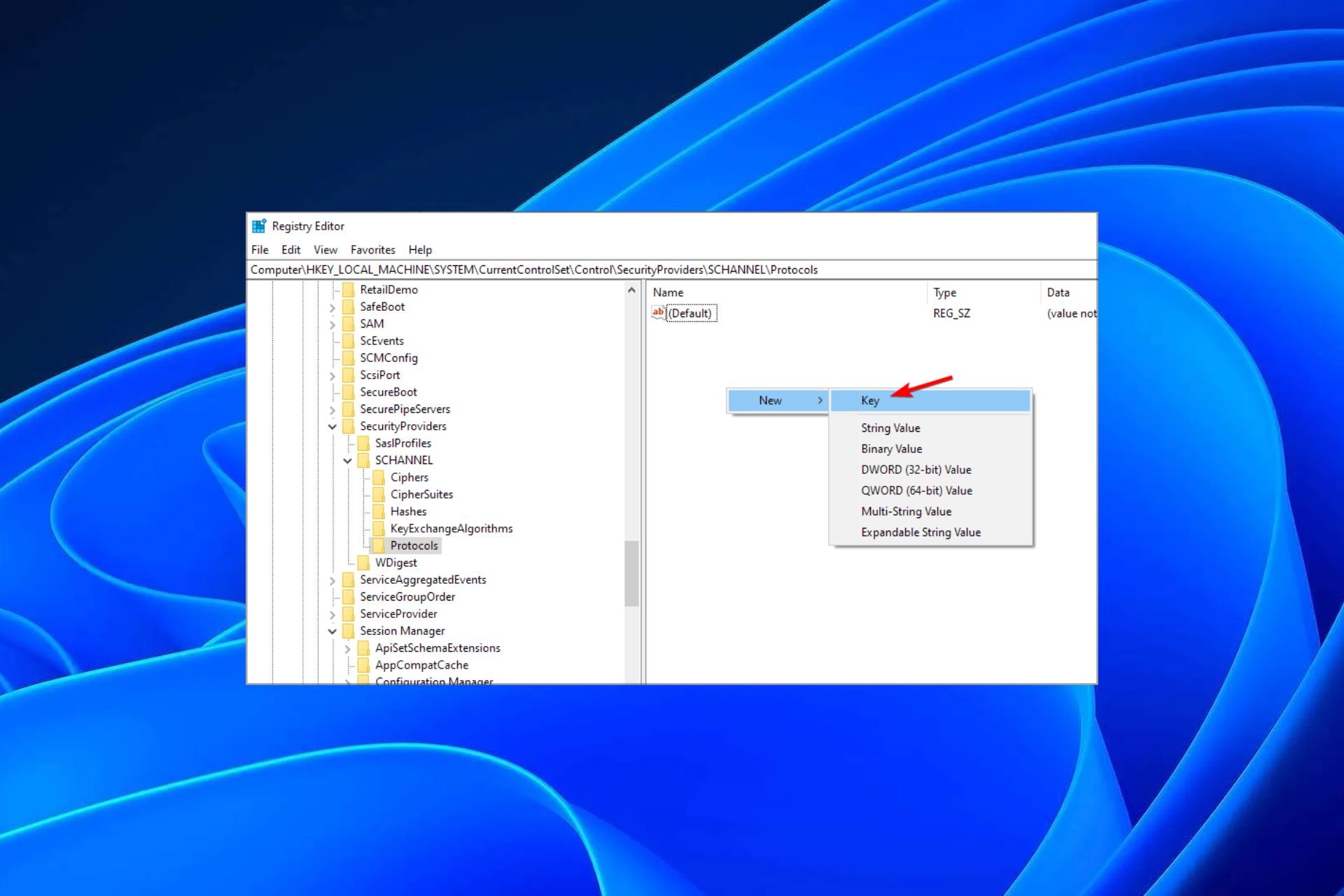Click the RetailDemo folder icon
The height and width of the screenshot is (896, 1344).
point(349,290)
